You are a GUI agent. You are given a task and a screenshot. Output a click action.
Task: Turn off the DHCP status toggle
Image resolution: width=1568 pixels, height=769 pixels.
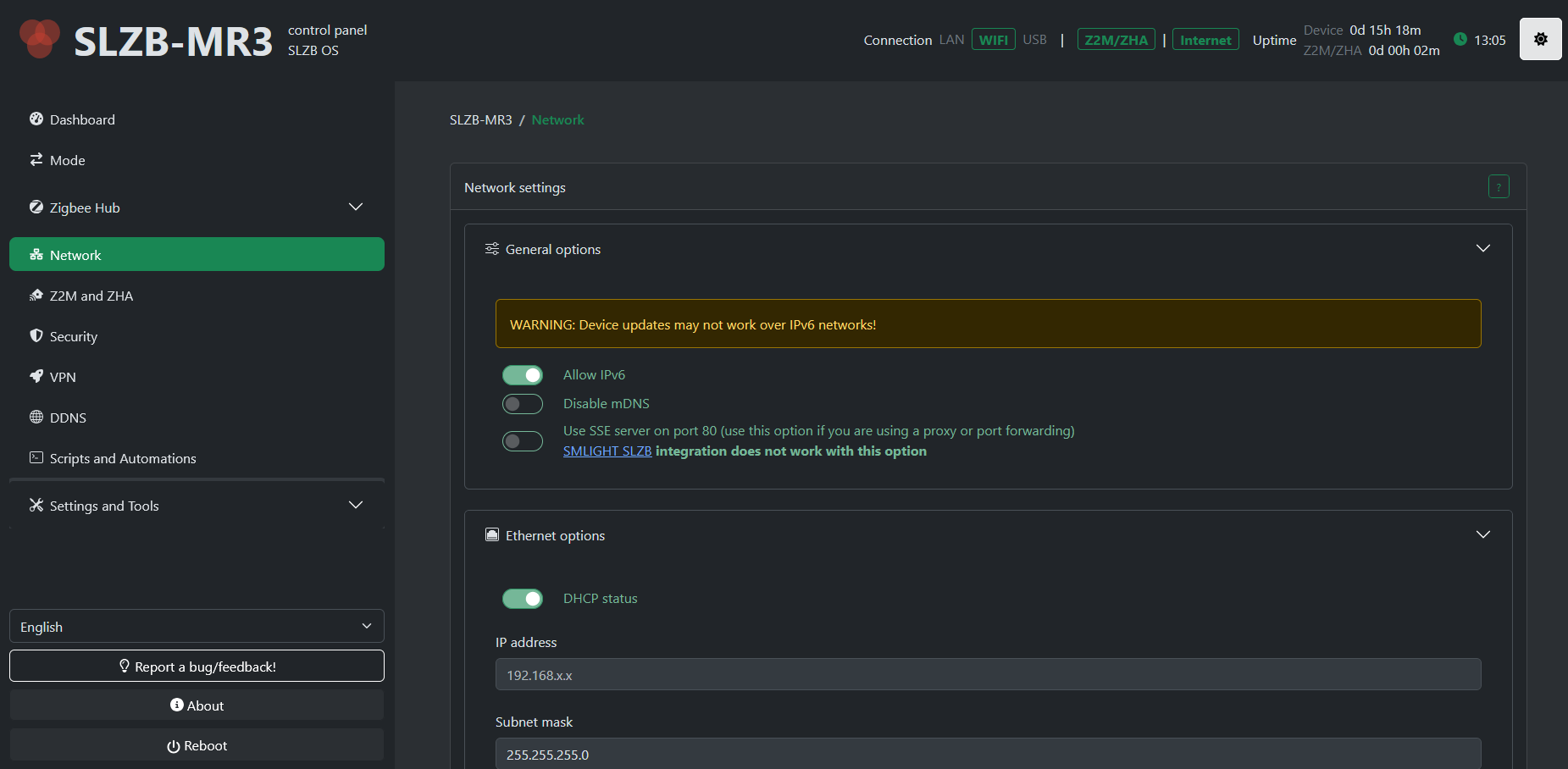[523, 599]
